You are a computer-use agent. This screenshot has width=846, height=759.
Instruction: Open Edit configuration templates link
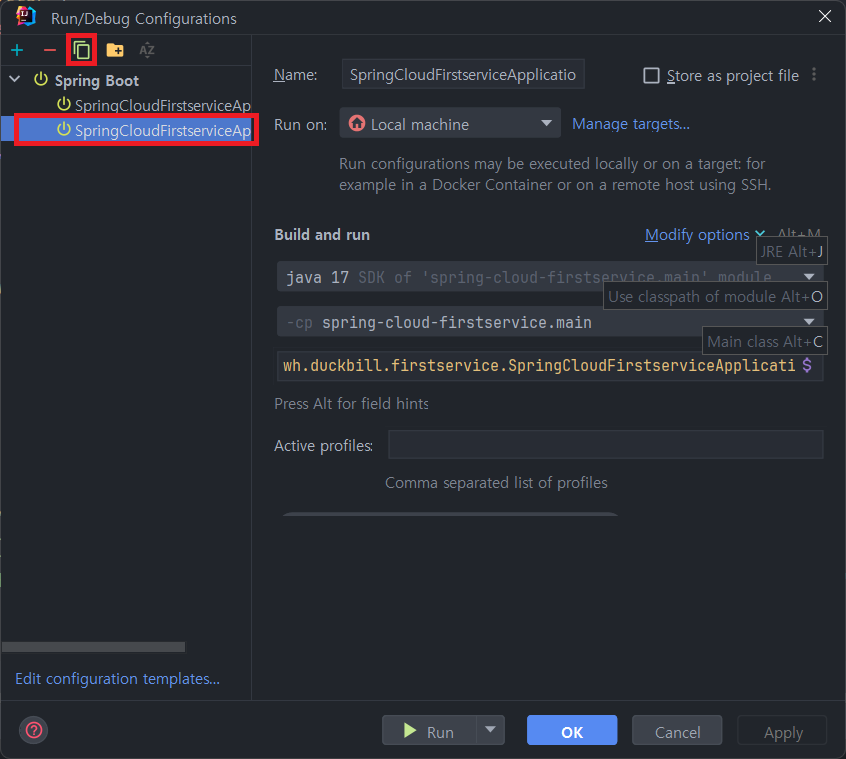118,678
